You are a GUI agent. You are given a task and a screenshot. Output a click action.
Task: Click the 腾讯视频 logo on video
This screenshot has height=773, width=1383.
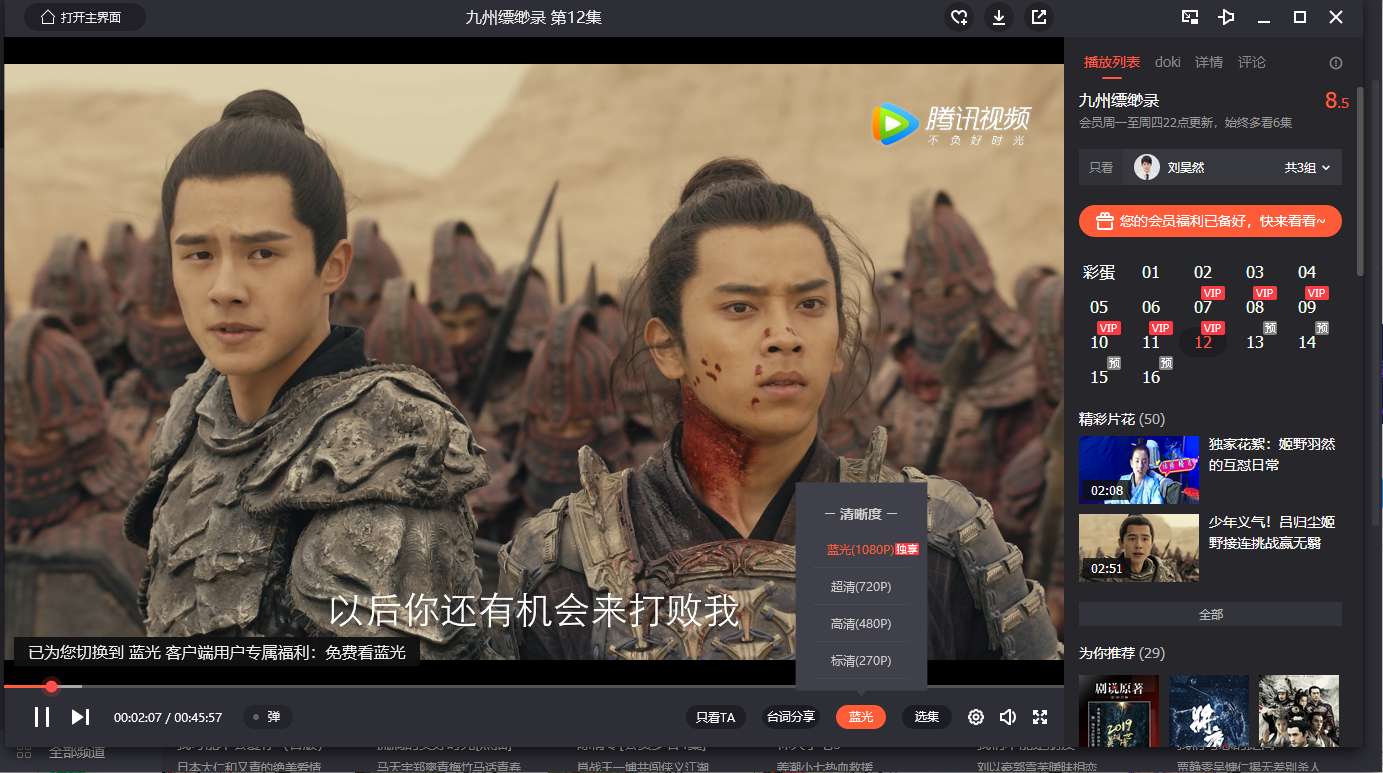[x=949, y=124]
